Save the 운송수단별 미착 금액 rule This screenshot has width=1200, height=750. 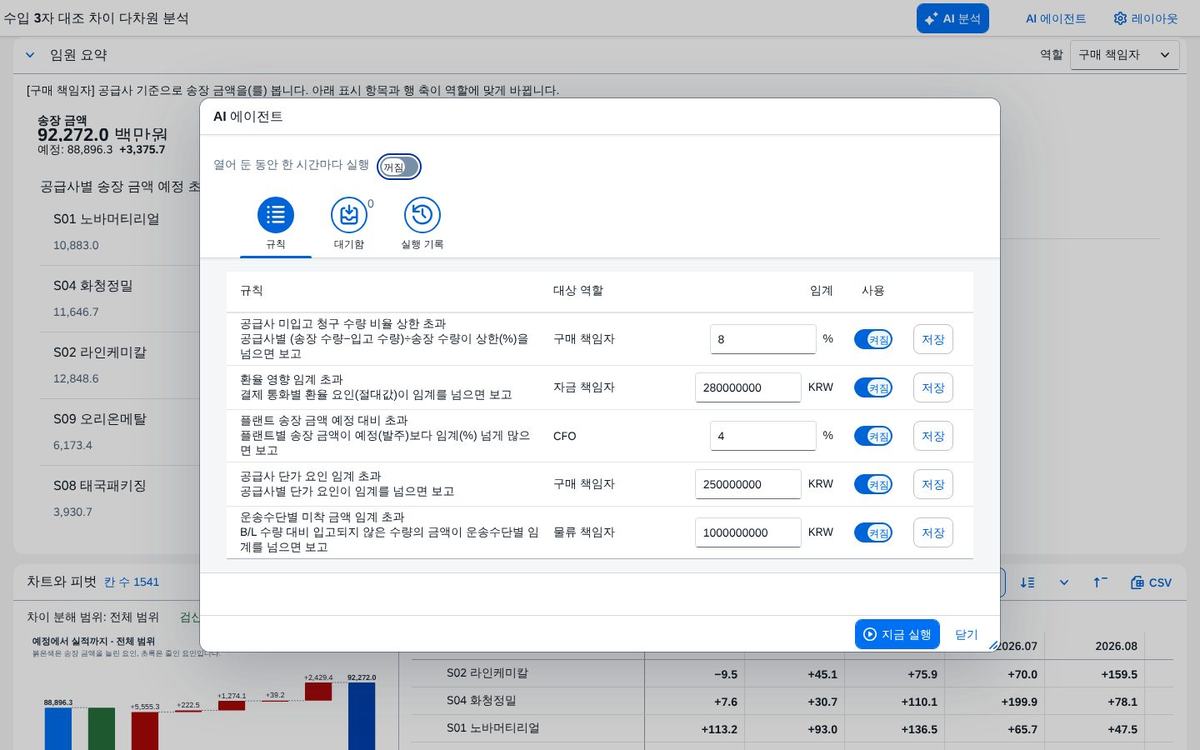(933, 532)
